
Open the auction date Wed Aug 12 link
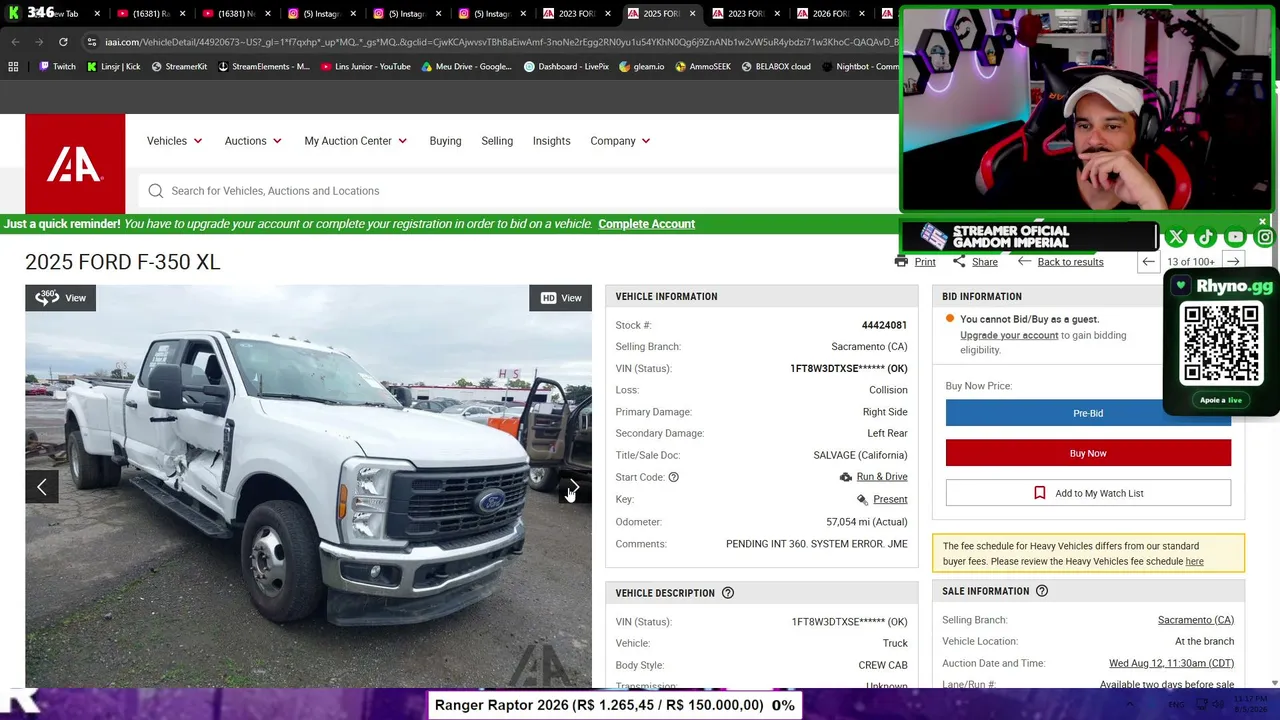(x=1171, y=663)
